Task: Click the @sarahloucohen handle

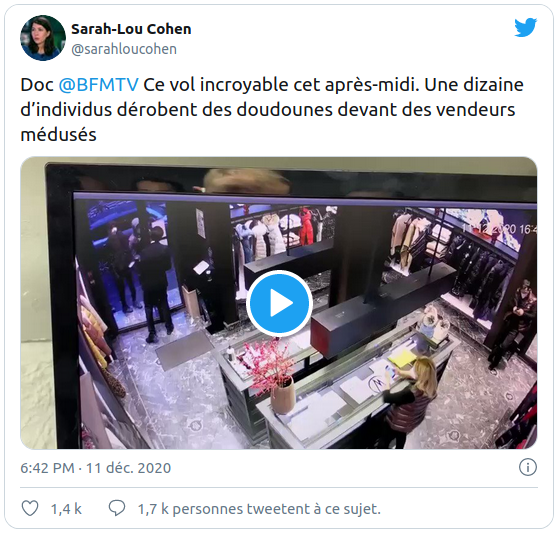Action: pyautogui.click(x=124, y=49)
